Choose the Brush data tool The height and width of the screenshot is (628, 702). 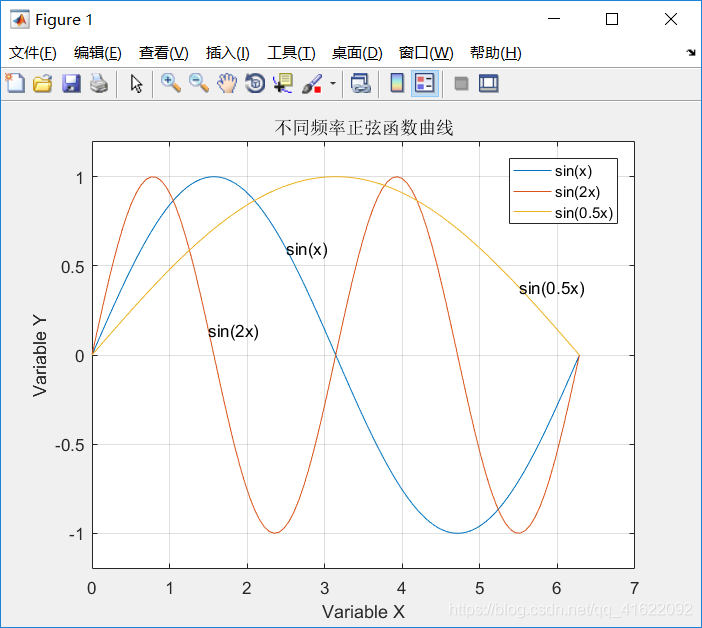pyautogui.click(x=312, y=84)
